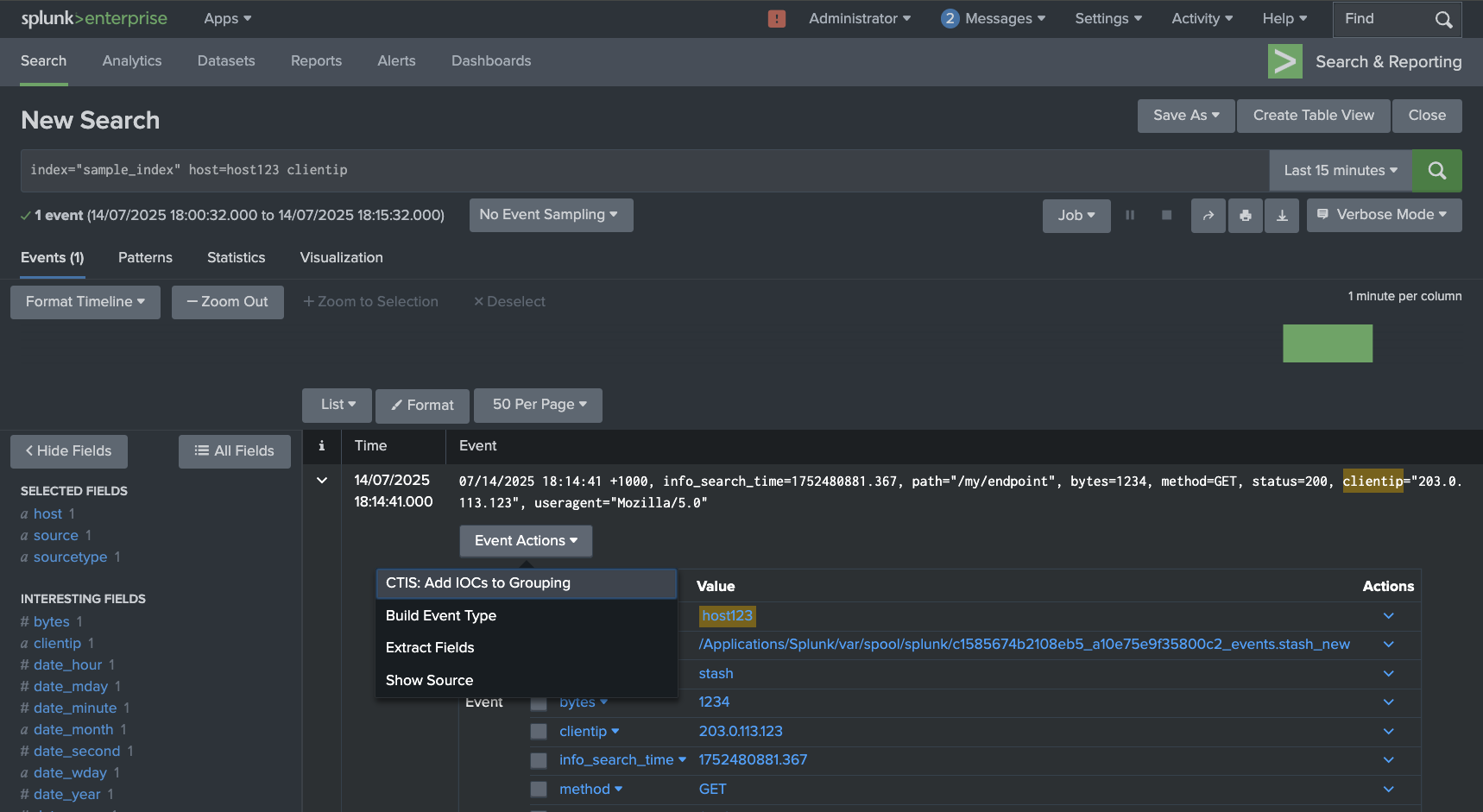Screen dimensions: 1483x812
Task: Check the method field checkbox
Action: [x=539, y=790]
